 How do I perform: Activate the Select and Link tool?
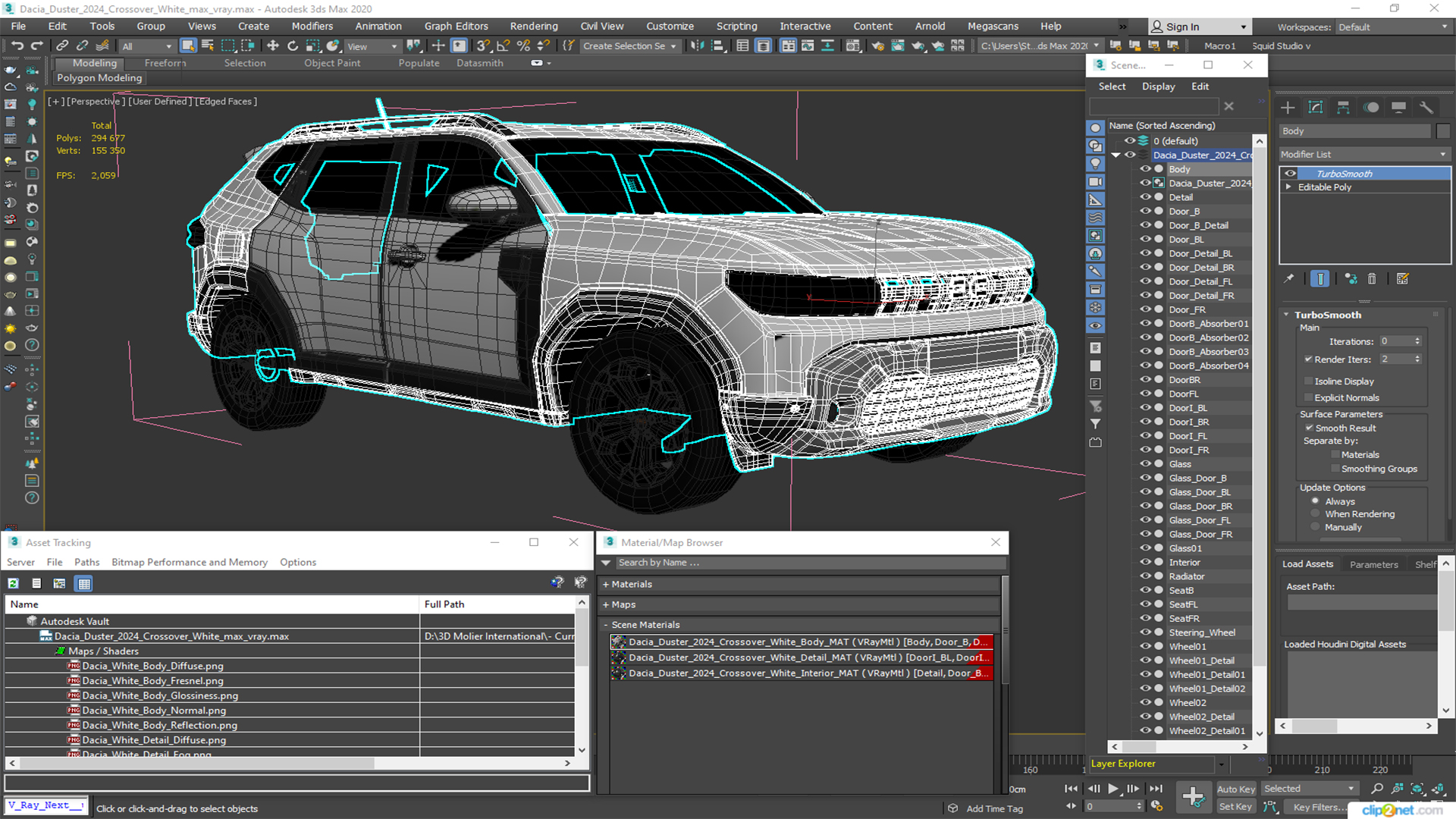point(62,46)
